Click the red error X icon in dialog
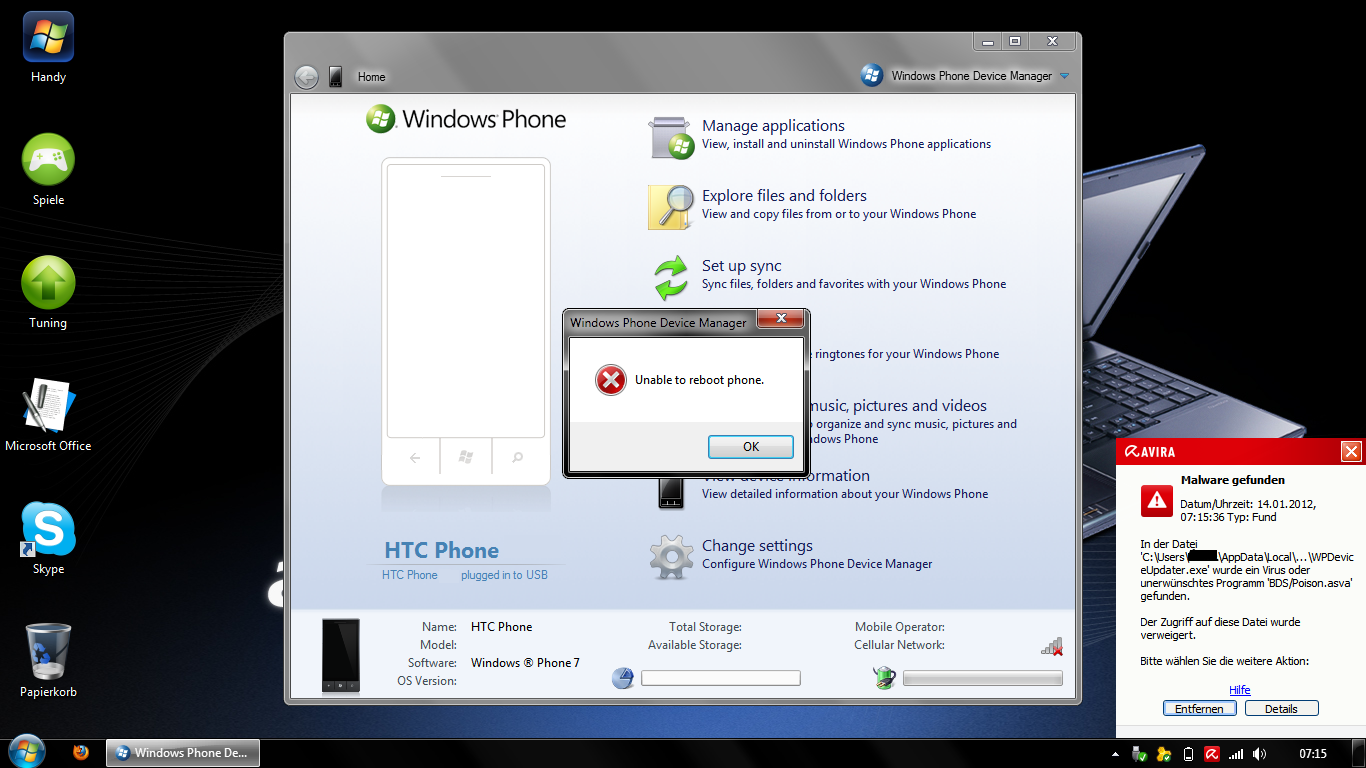Image resolution: width=1366 pixels, height=768 pixels. 610,380
